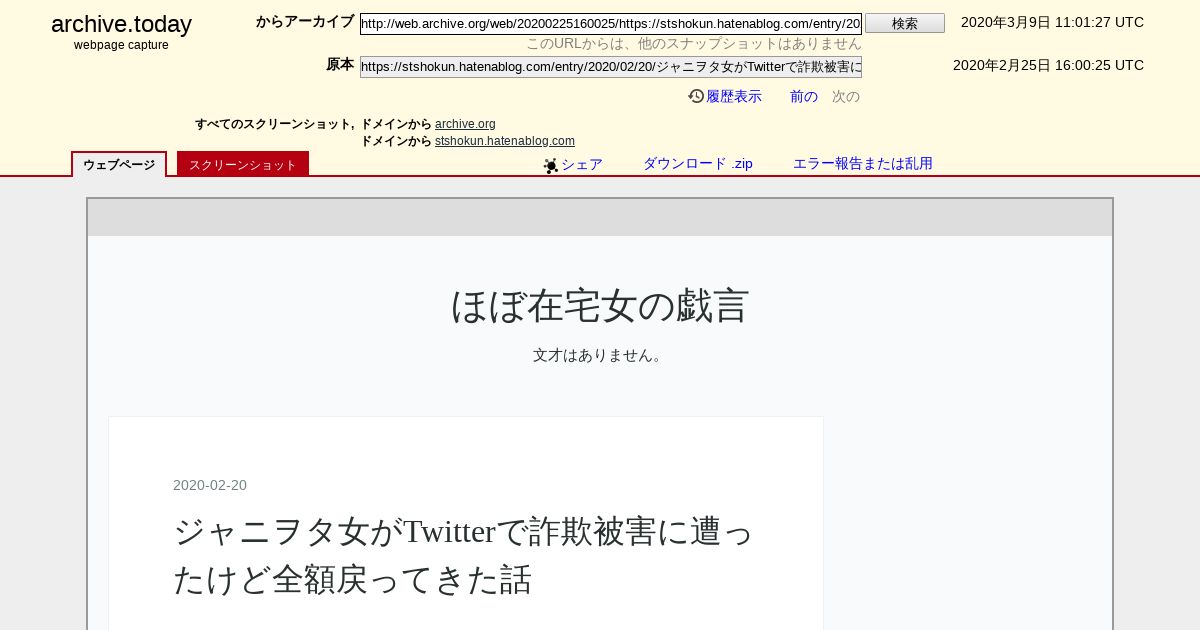Open the blog title ほぼ在宅女の戯言

600,306
